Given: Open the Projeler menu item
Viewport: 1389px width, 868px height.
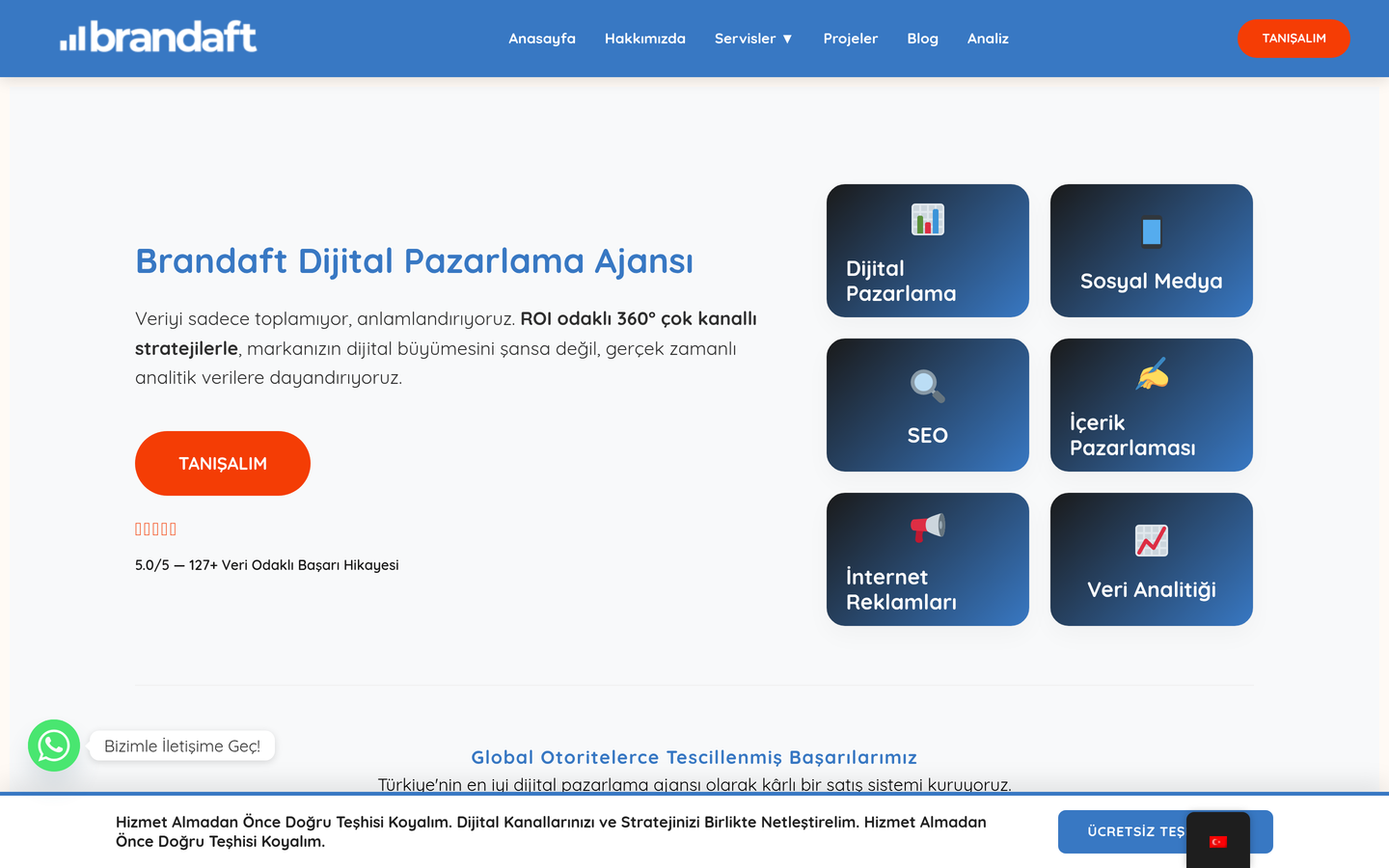Looking at the screenshot, I should click(x=851, y=39).
